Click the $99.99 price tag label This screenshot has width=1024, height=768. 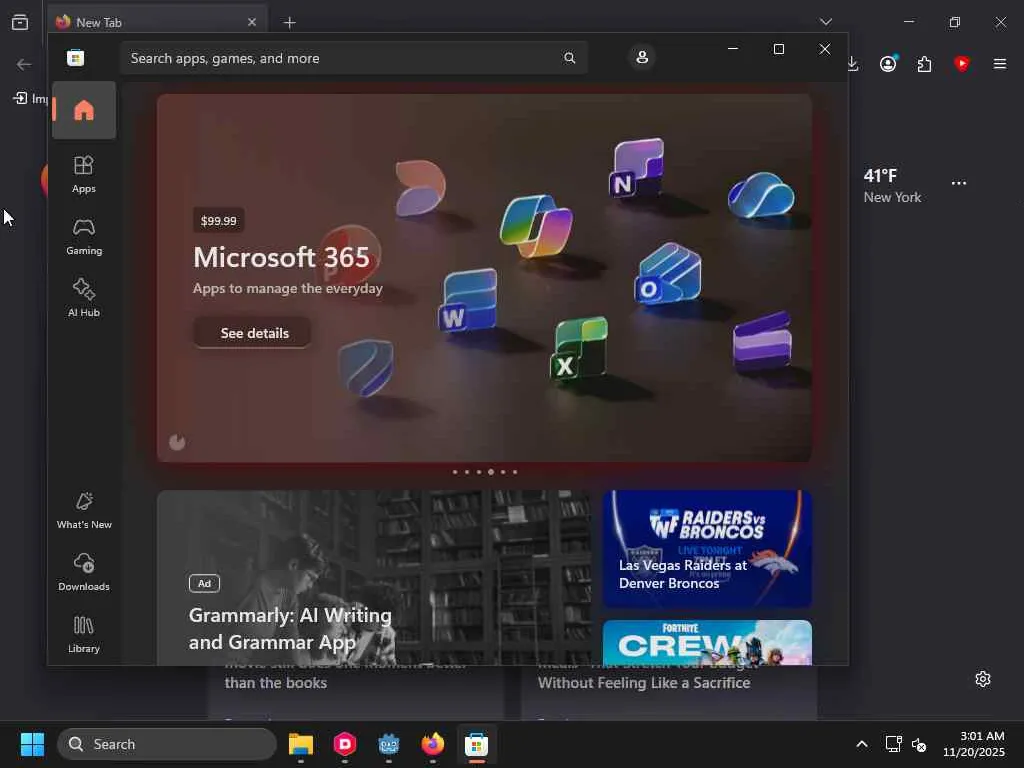[x=219, y=221]
